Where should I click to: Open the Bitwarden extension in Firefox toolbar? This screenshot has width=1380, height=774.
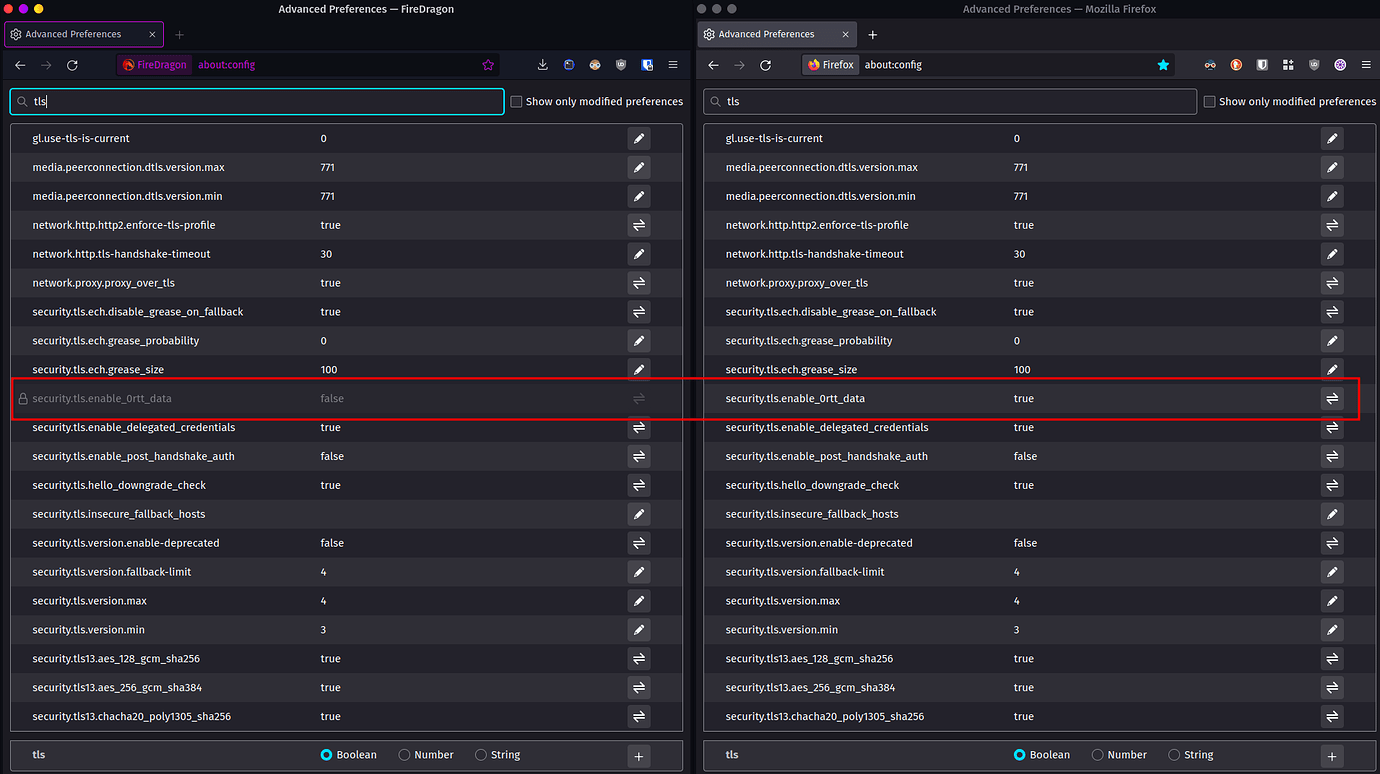coord(1262,65)
